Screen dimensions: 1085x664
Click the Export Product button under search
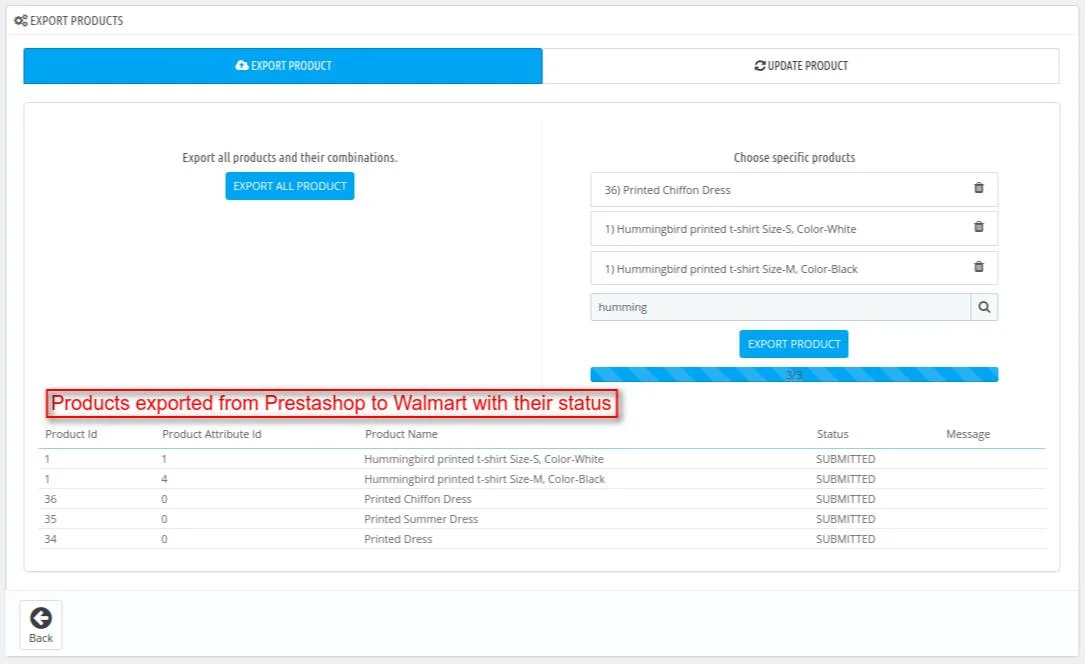pyautogui.click(x=794, y=344)
